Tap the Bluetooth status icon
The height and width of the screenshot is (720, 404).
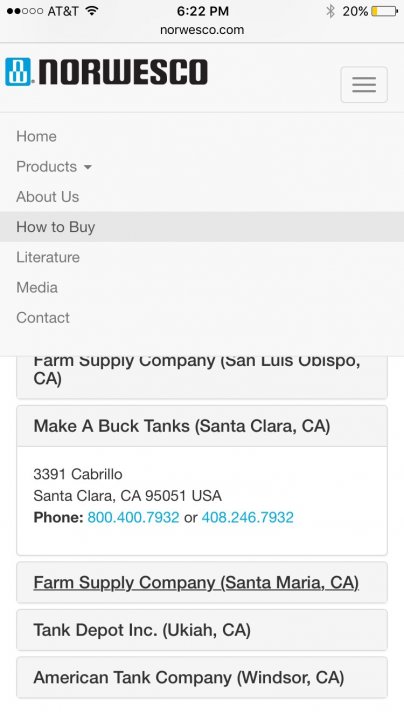click(x=330, y=11)
